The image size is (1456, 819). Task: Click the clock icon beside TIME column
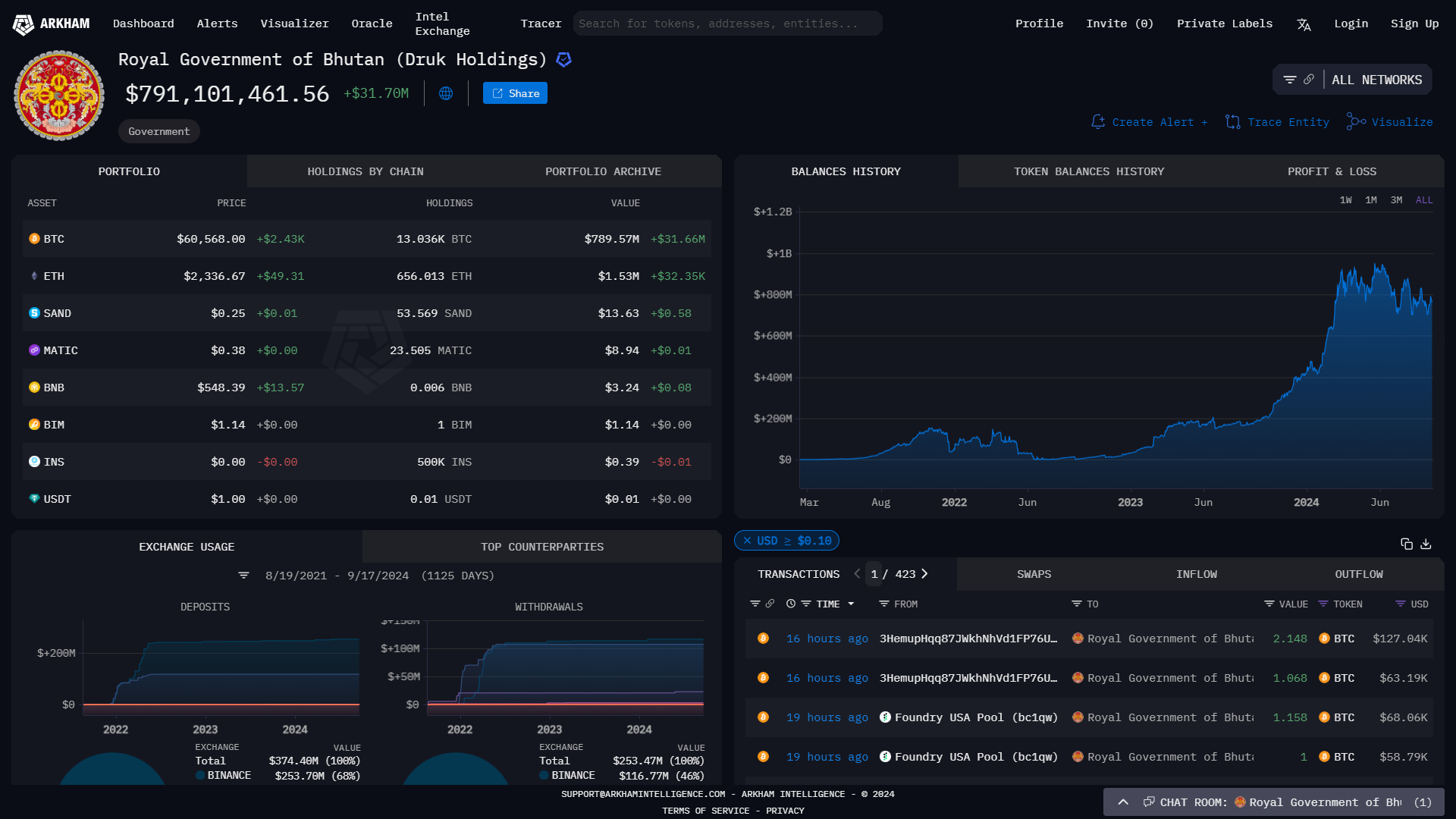click(791, 604)
